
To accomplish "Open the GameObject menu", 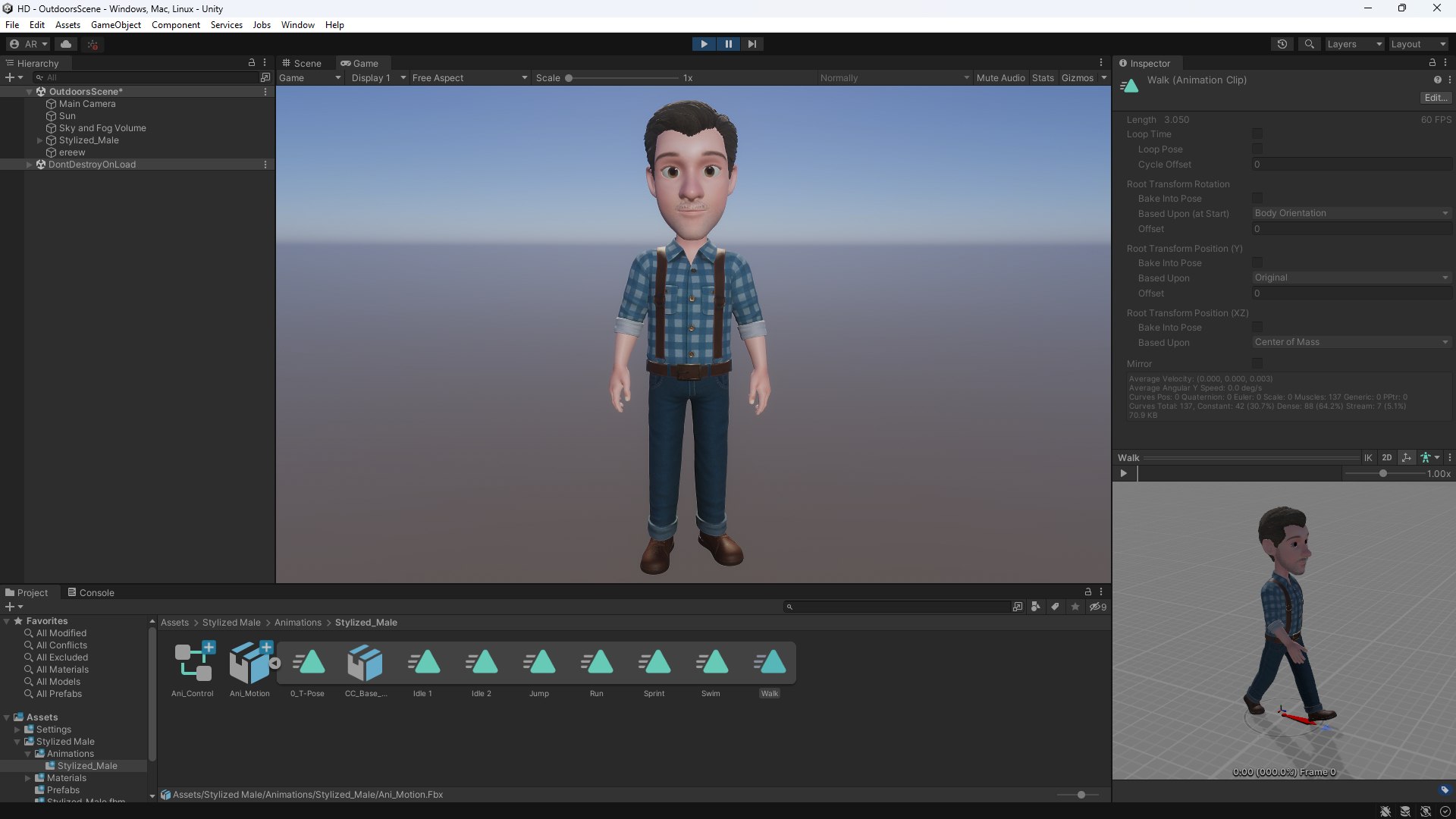I will point(116,25).
